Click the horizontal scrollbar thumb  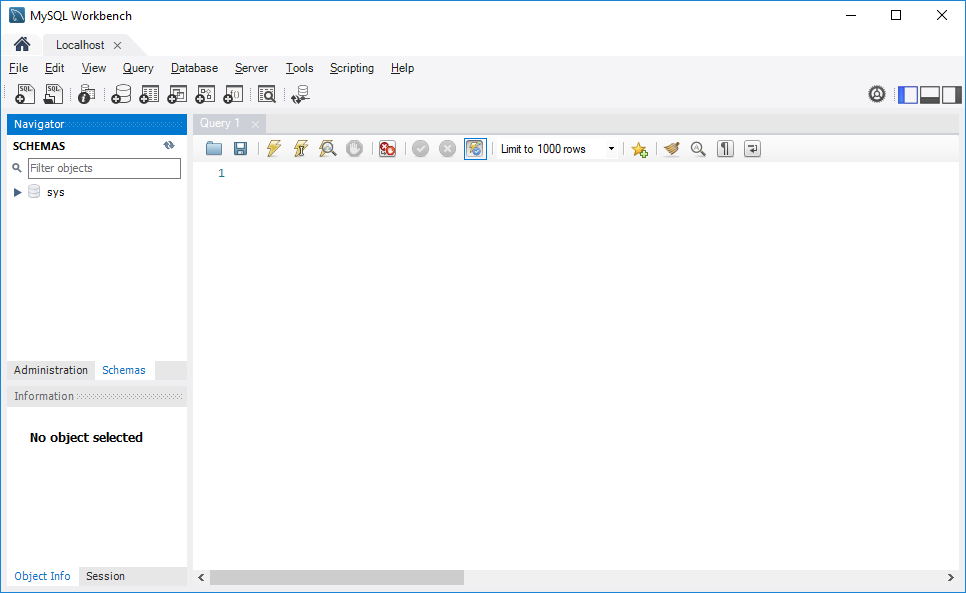(x=337, y=577)
